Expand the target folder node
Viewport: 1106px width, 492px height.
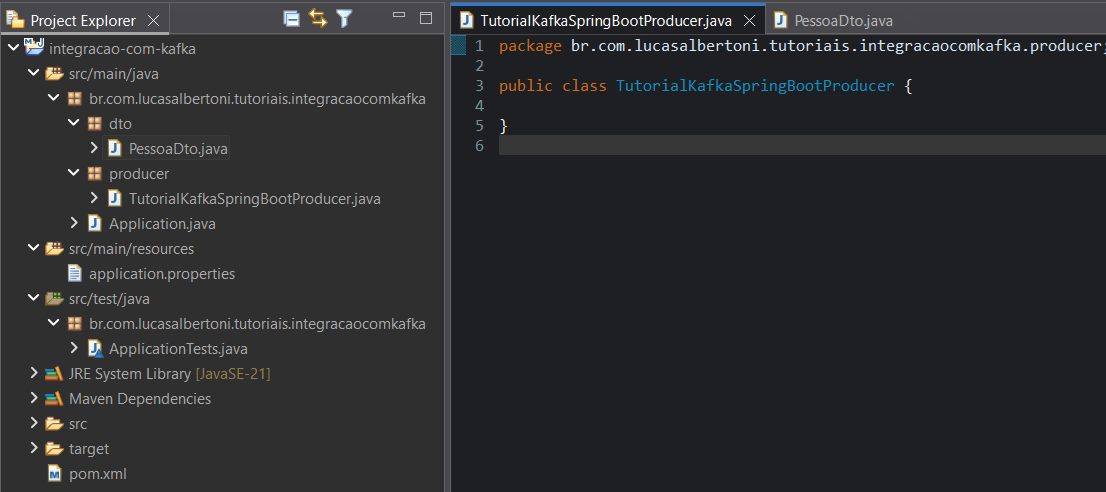tap(33, 448)
